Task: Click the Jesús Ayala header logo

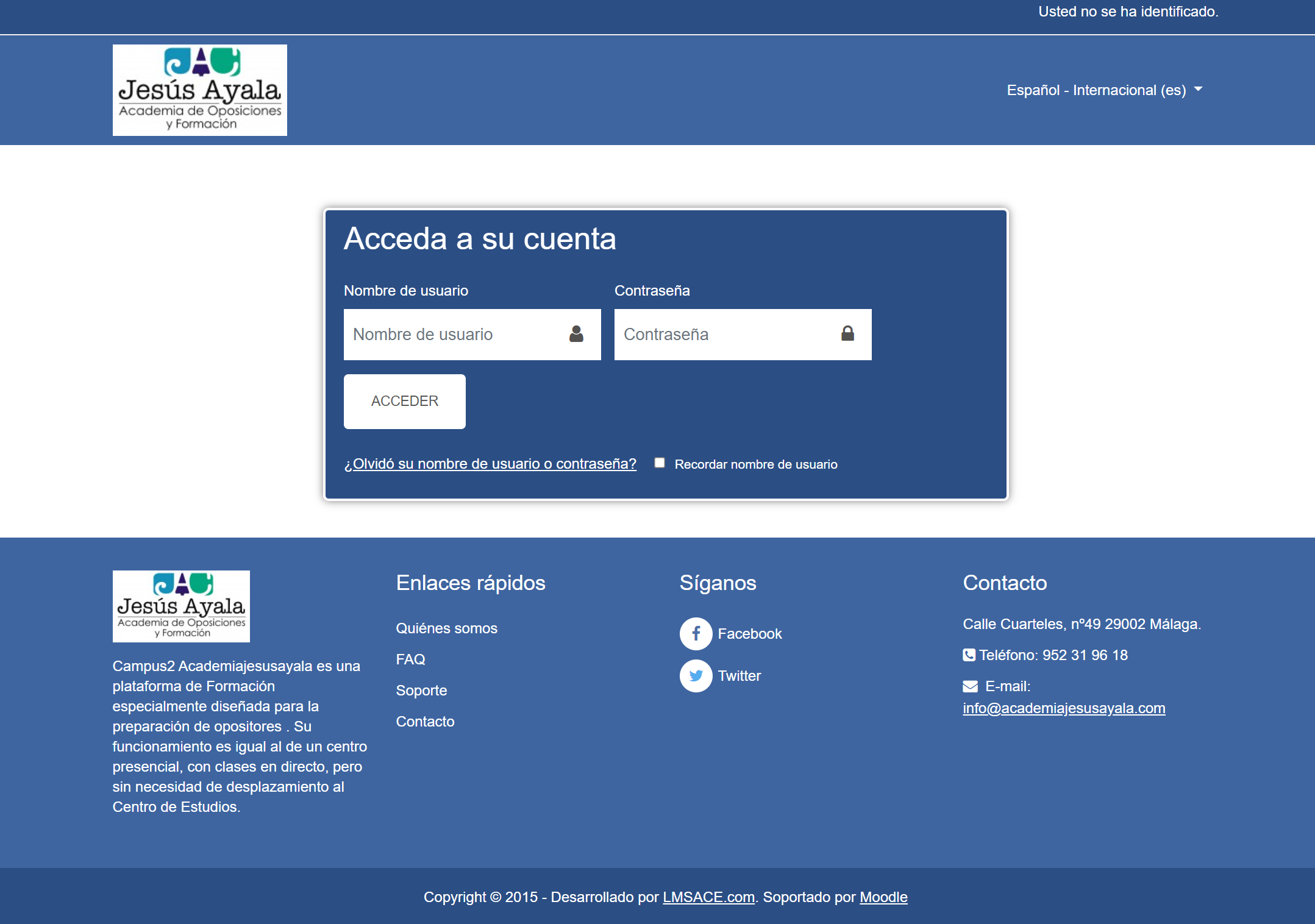Action: (x=200, y=90)
